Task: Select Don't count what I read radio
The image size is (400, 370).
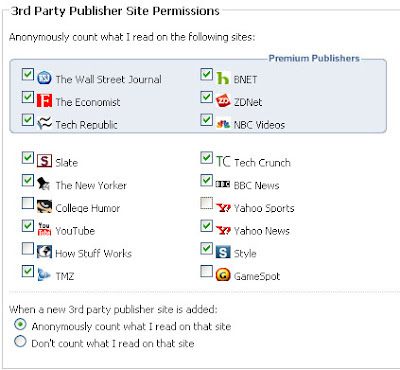Action: (x=20, y=341)
